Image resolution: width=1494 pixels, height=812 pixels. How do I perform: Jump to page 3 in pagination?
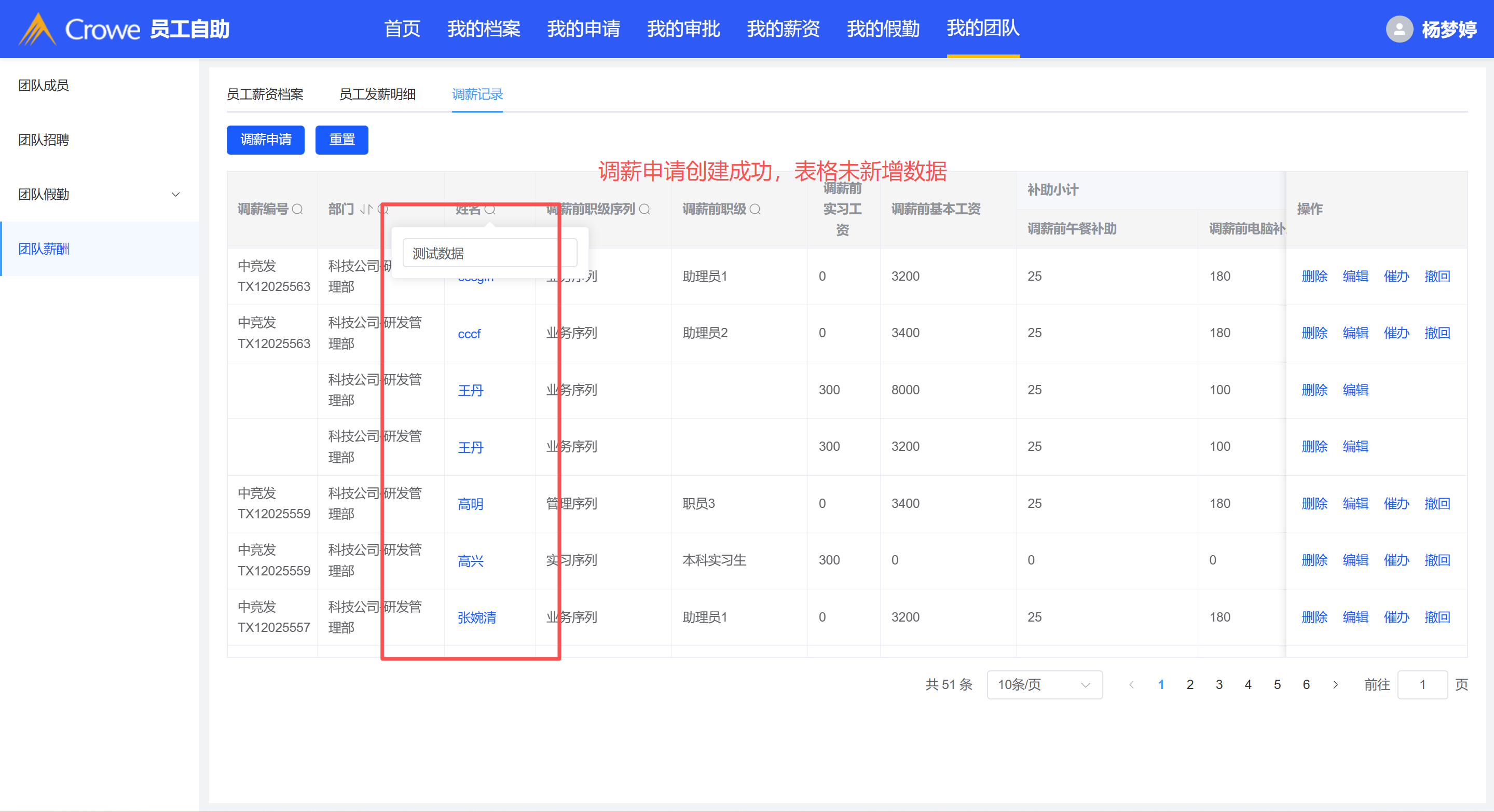tap(1219, 685)
